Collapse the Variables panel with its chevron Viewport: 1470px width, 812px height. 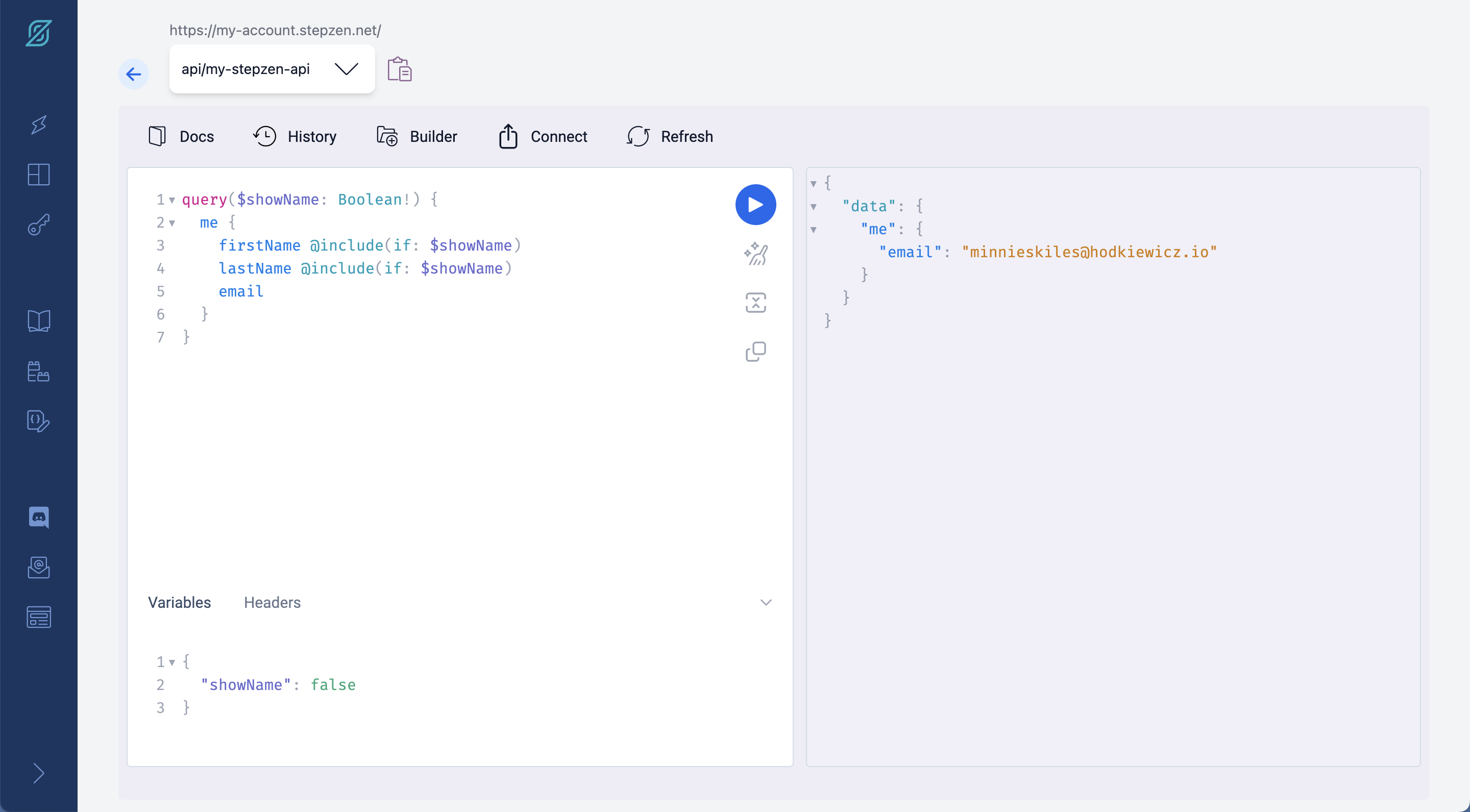(x=765, y=602)
